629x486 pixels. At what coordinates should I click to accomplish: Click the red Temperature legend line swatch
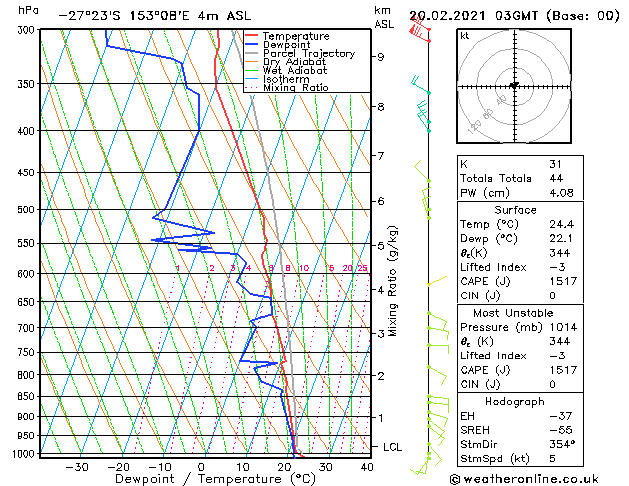251,36
